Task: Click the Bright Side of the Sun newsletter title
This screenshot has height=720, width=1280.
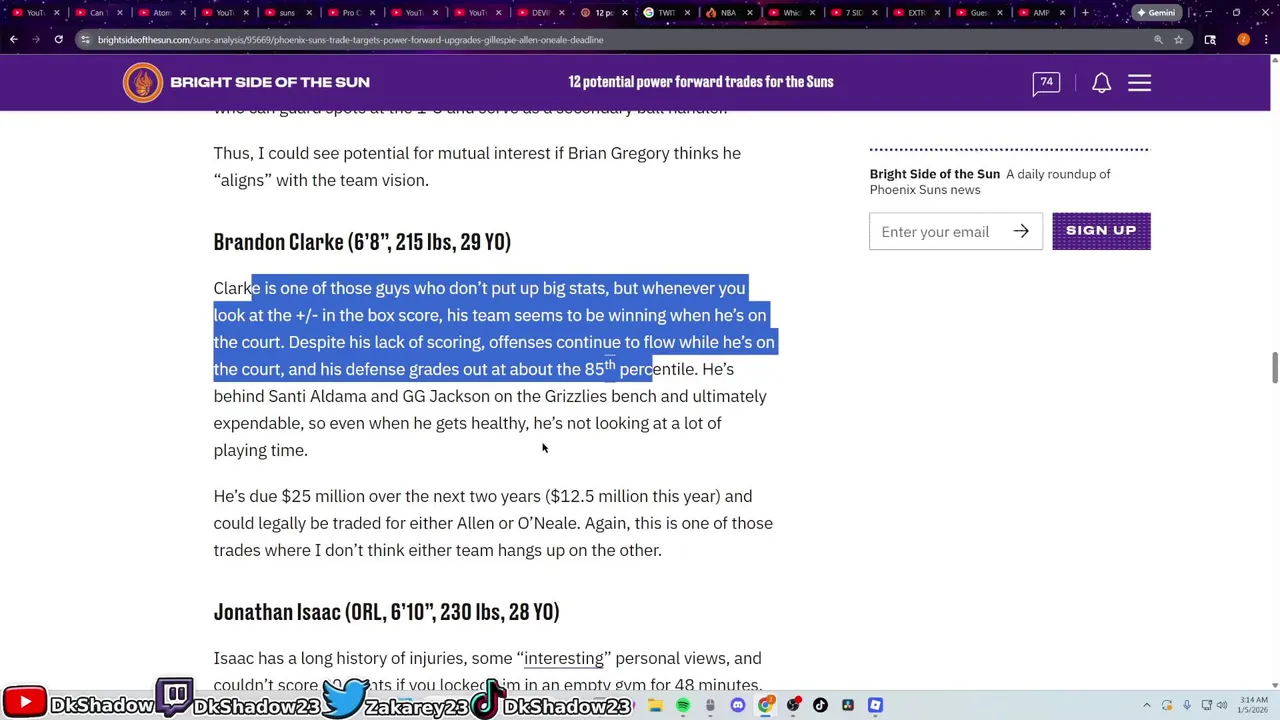Action: [x=935, y=174]
